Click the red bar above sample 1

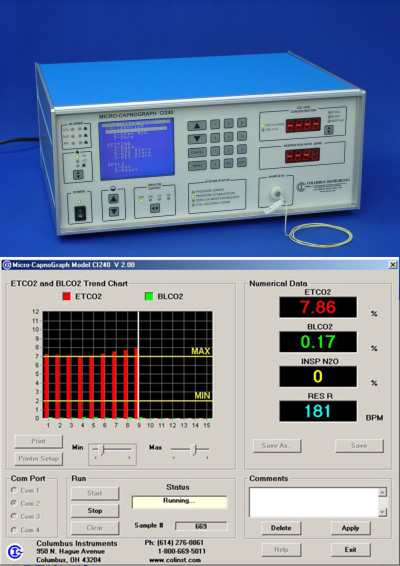pyautogui.click(x=46, y=386)
